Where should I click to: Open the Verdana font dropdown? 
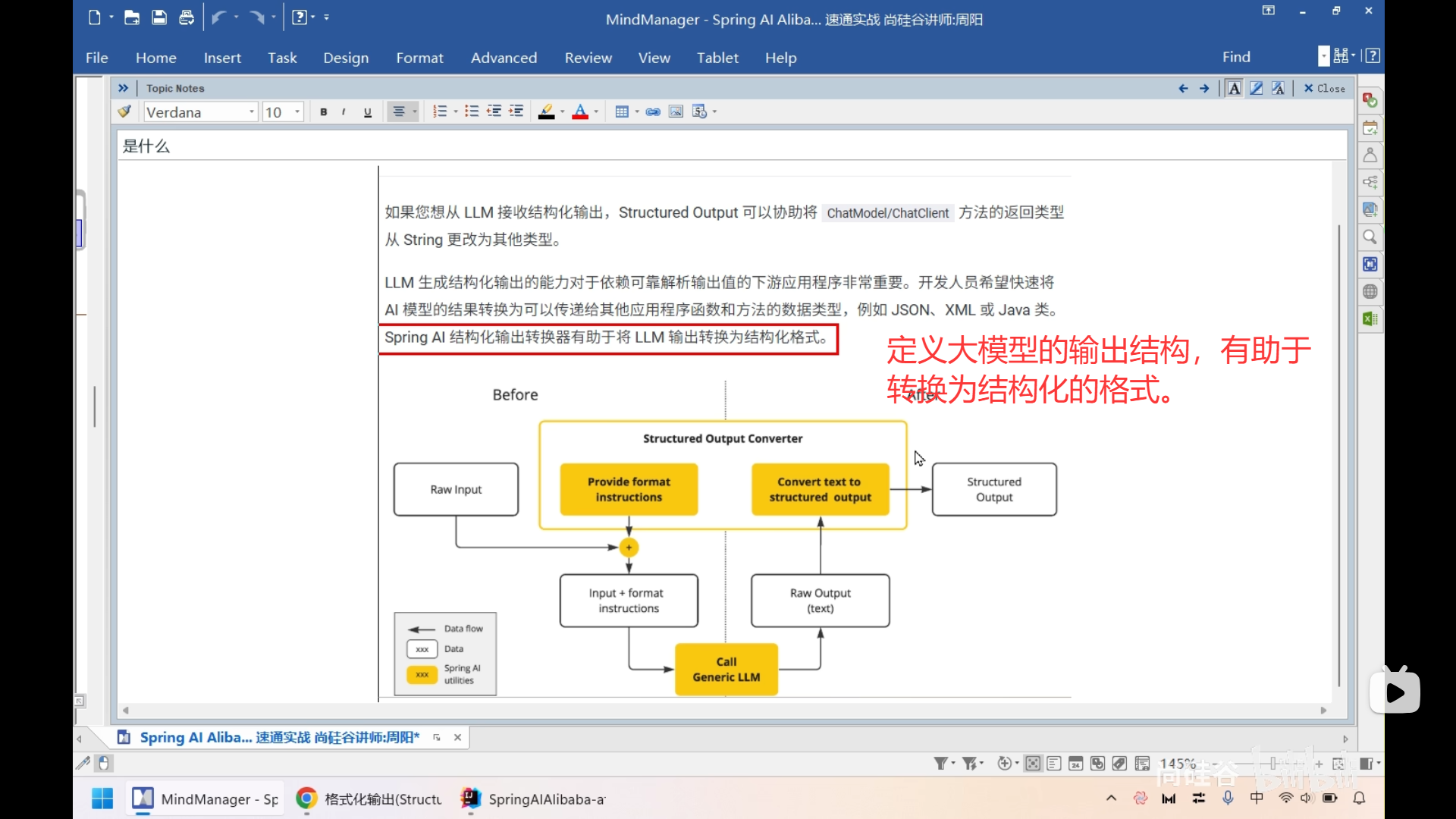coord(250,111)
